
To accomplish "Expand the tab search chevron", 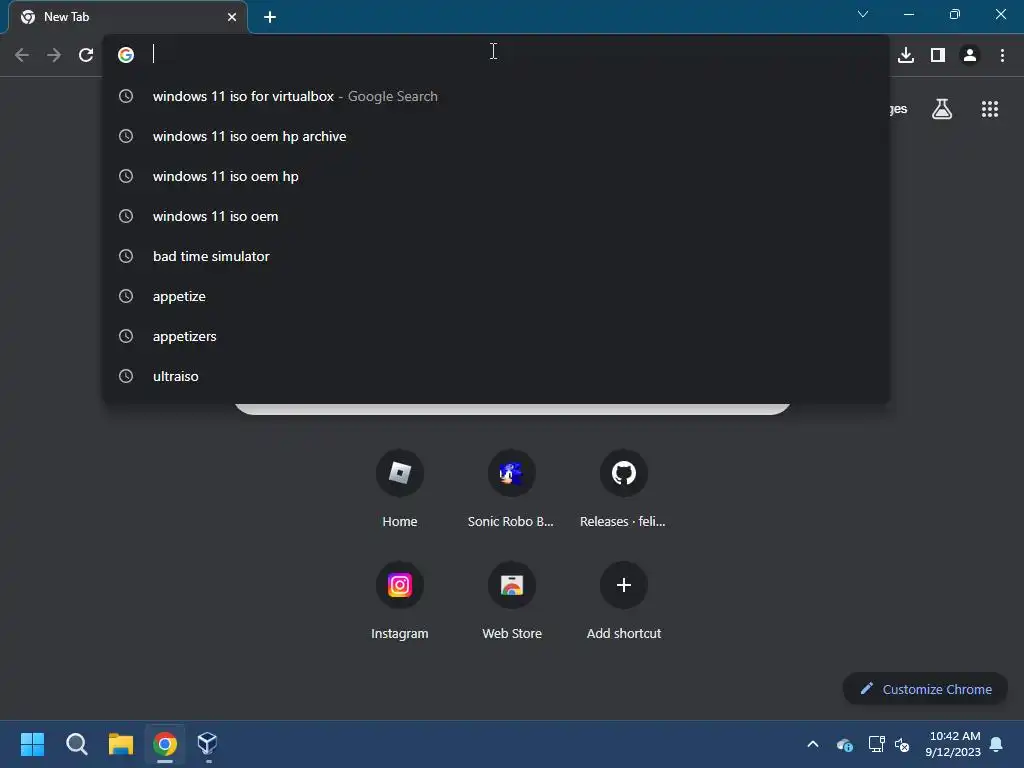I will click(x=863, y=14).
